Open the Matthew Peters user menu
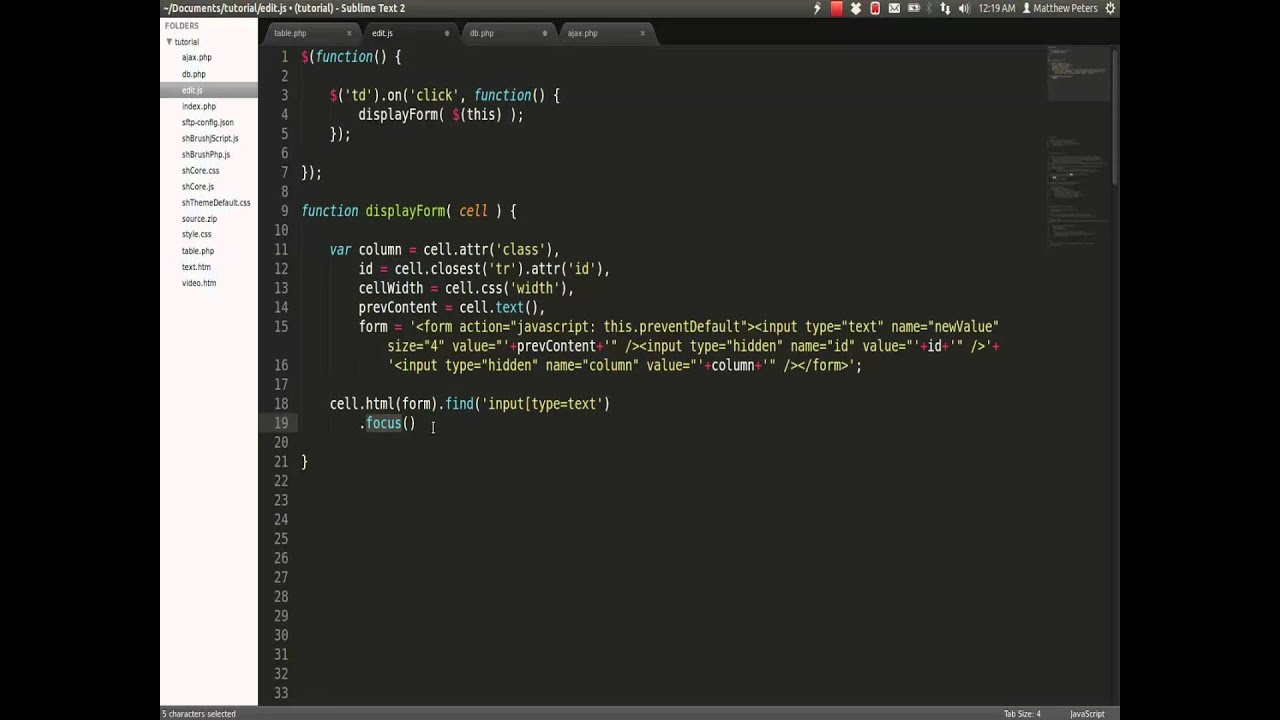The image size is (1280, 720). pyautogui.click(x=1060, y=8)
